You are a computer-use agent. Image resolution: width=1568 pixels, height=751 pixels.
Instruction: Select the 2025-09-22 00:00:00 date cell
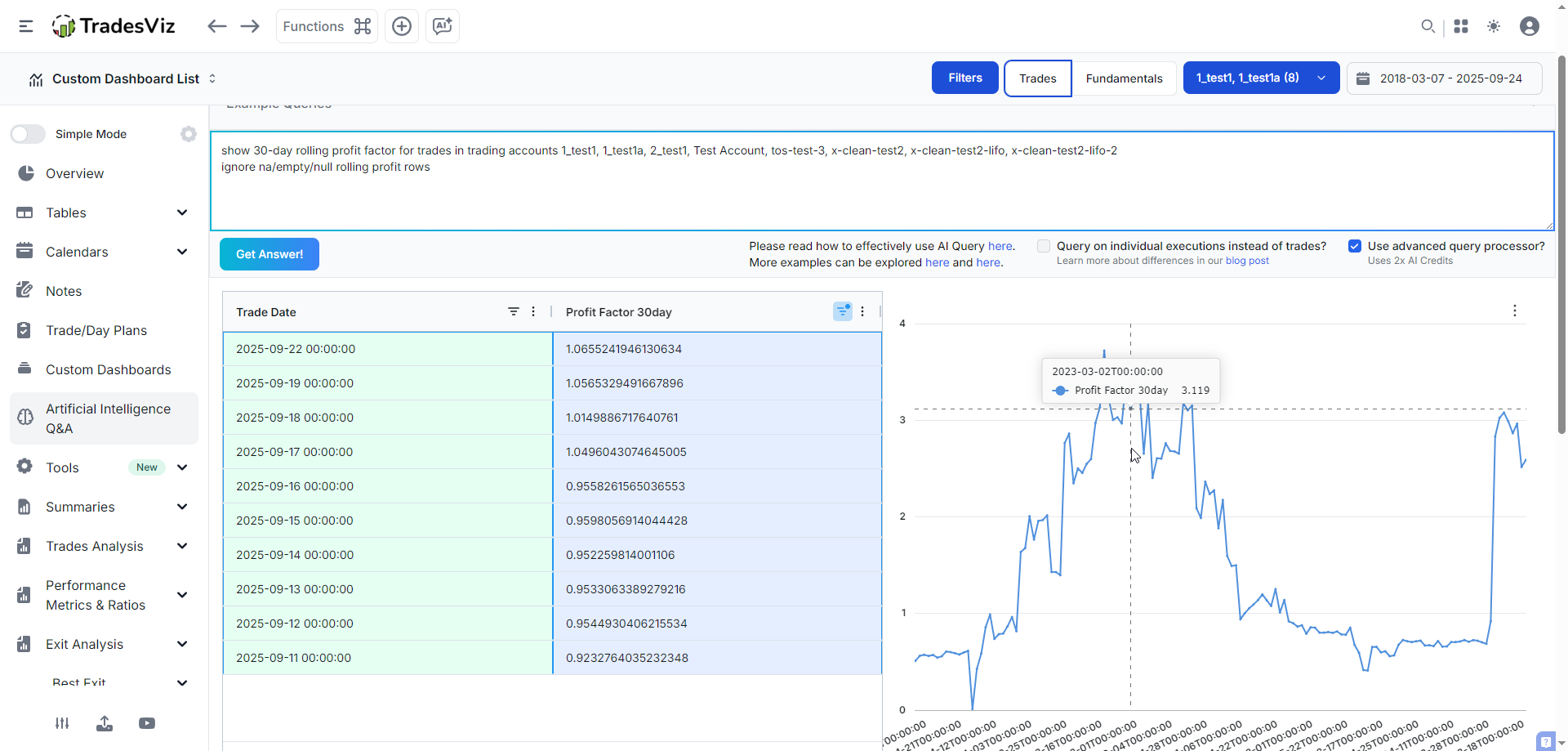click(x=388, y=349)
